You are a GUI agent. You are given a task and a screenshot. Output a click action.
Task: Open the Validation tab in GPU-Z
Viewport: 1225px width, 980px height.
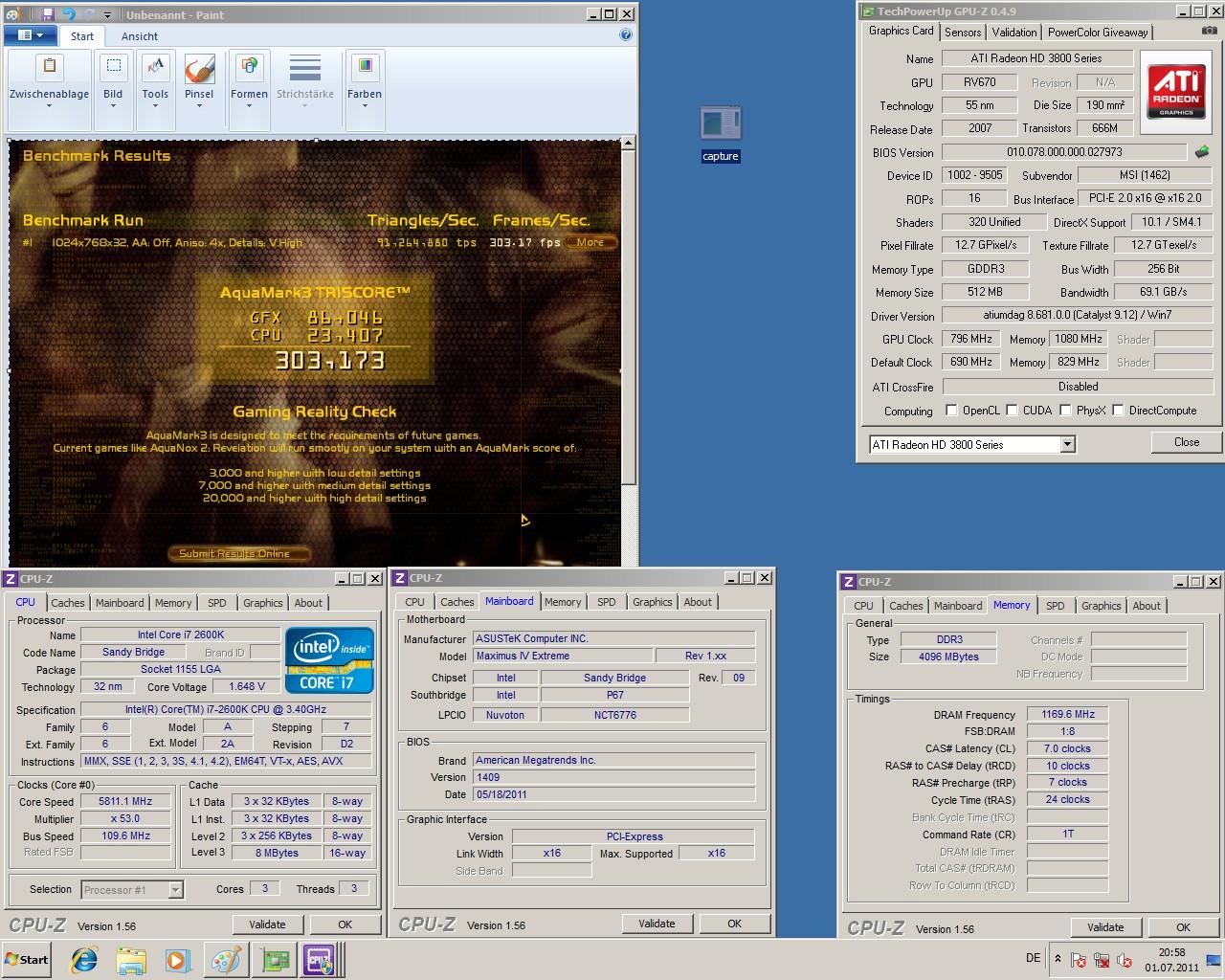(1014, 32)
